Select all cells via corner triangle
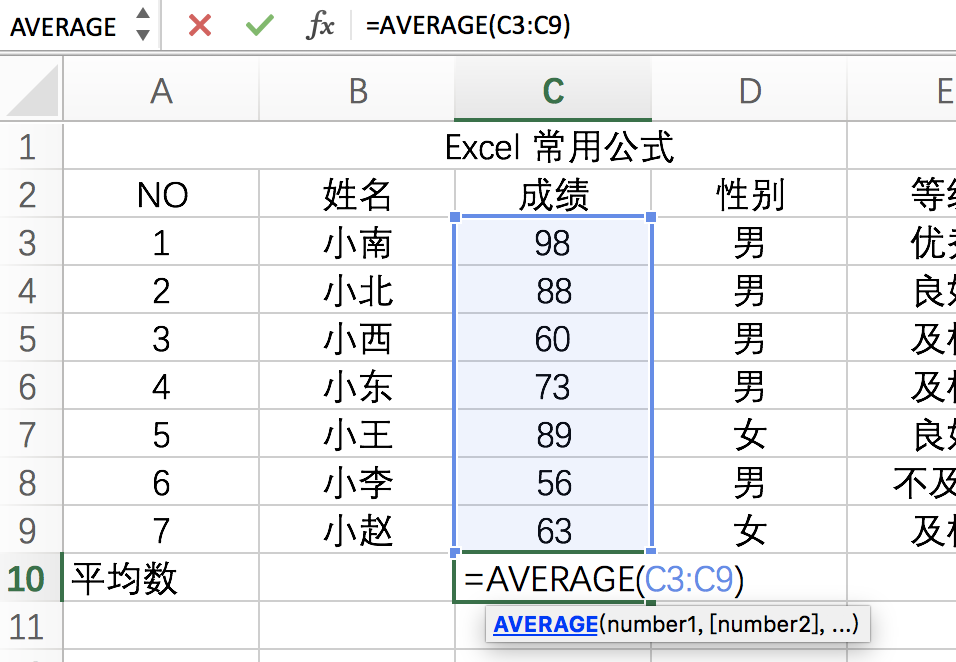The width and height of the screenshot is (956, 662). click(32, 90)
